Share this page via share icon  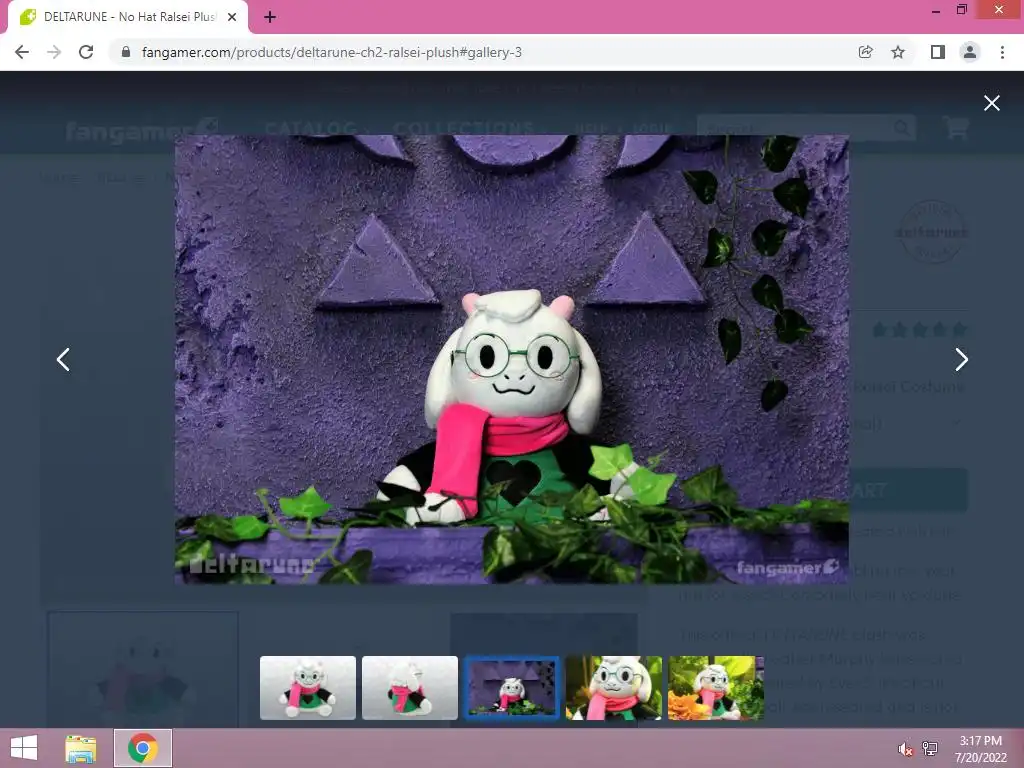[866, 52]
